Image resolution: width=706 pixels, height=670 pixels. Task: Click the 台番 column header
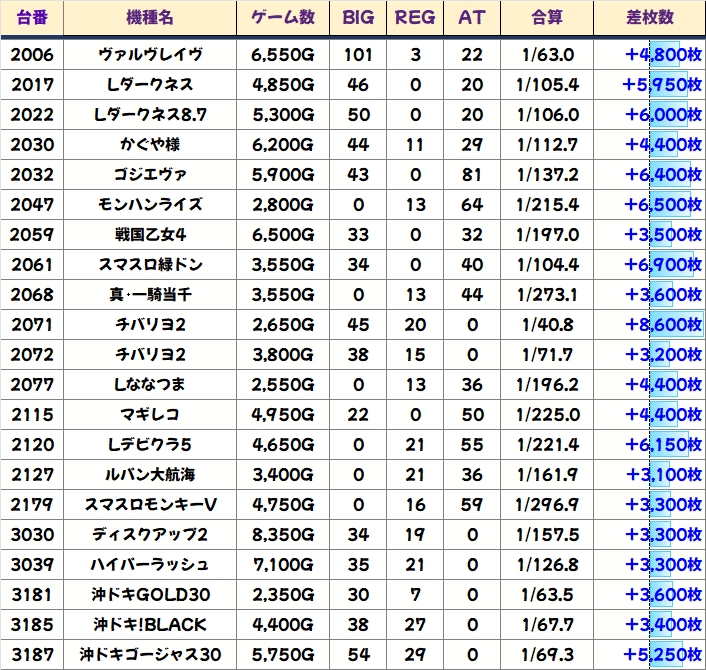point(32,18)
